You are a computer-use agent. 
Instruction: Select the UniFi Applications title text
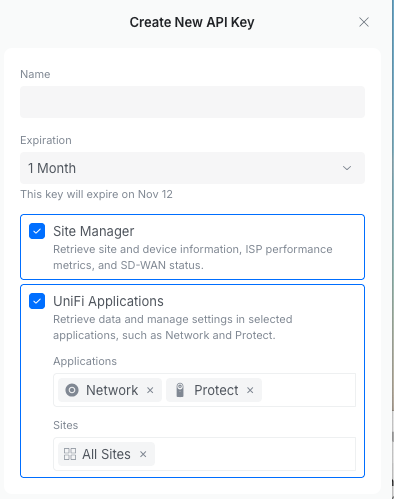pos(108,301)
